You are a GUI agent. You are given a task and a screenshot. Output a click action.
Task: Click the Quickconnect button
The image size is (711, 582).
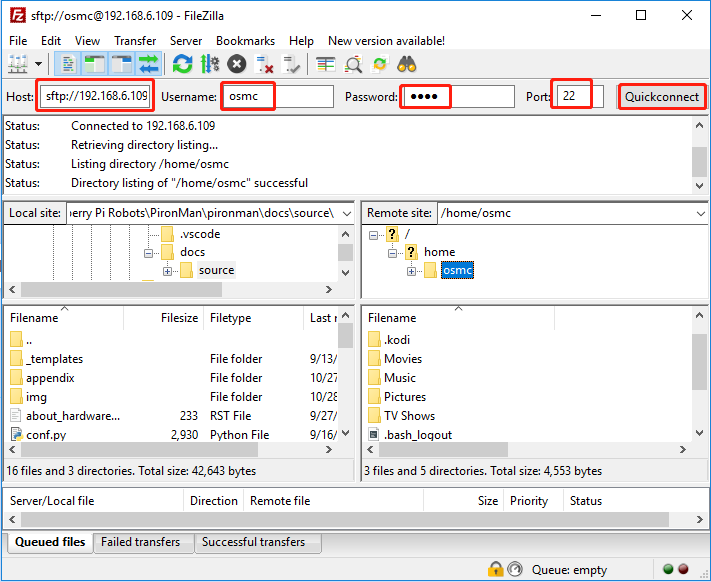click(662, 97)
